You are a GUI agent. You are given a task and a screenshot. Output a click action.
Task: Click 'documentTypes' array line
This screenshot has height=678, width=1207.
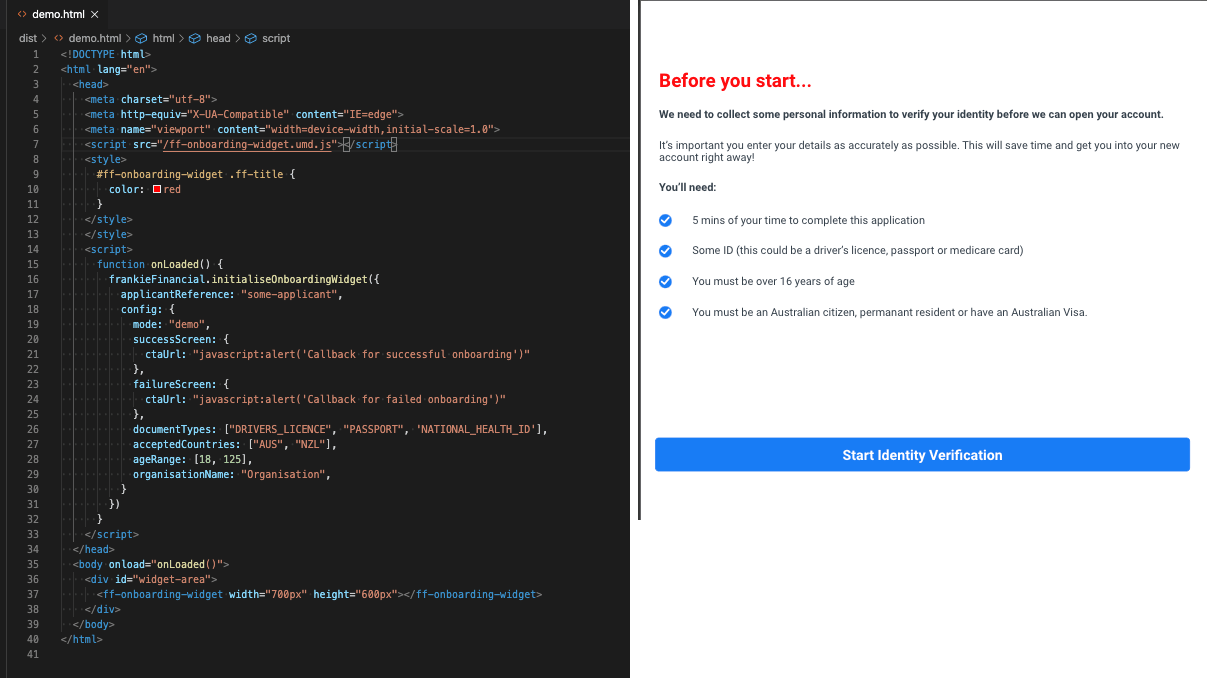(x=341, y=429)
